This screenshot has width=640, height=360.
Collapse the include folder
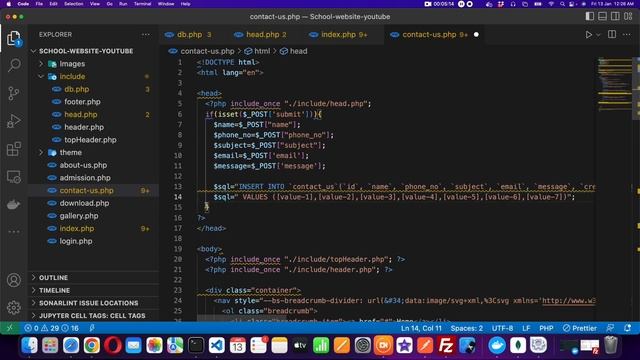(72, 76)
